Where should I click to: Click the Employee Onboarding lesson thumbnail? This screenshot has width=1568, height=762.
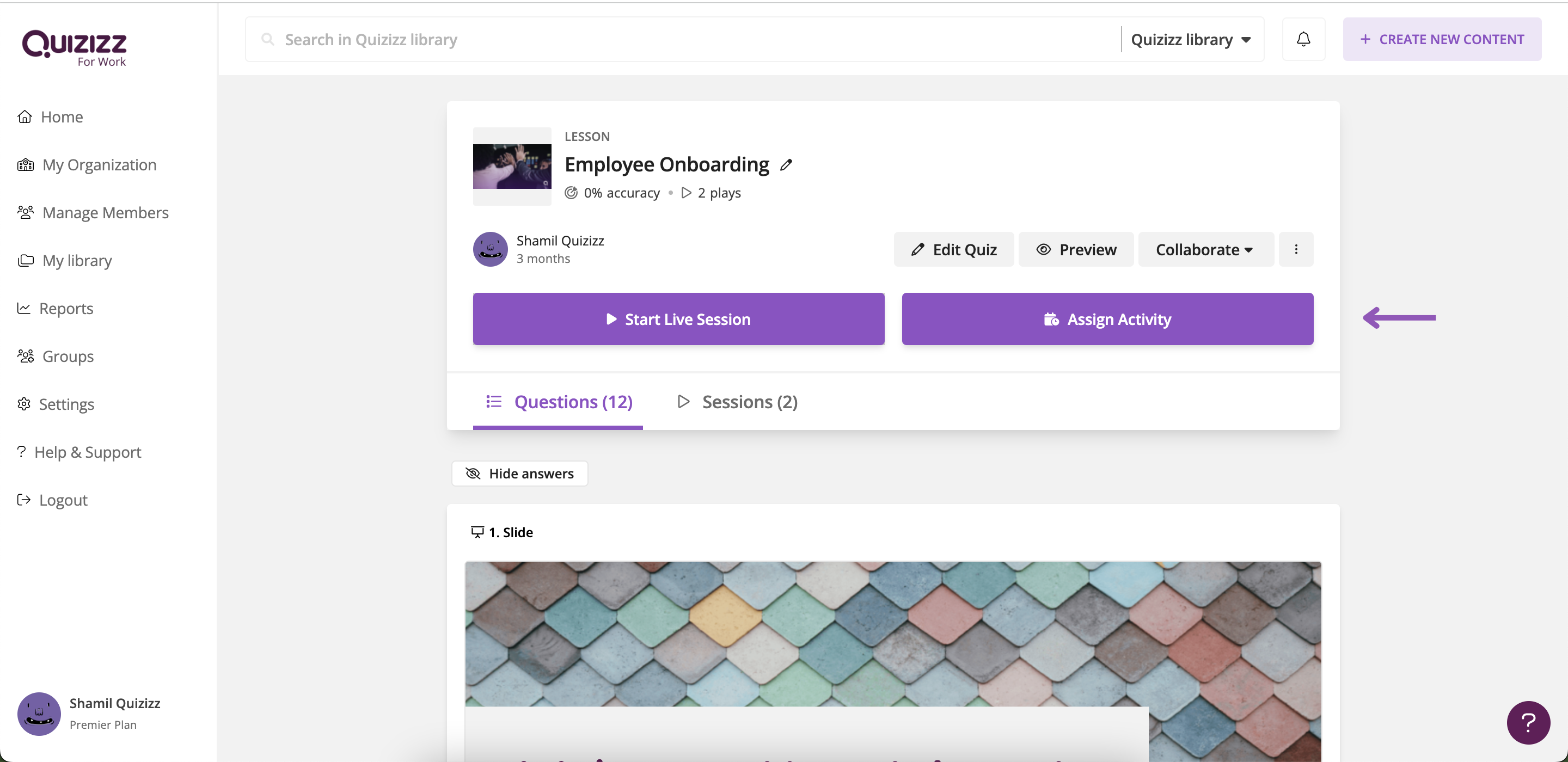pos(512,166)
